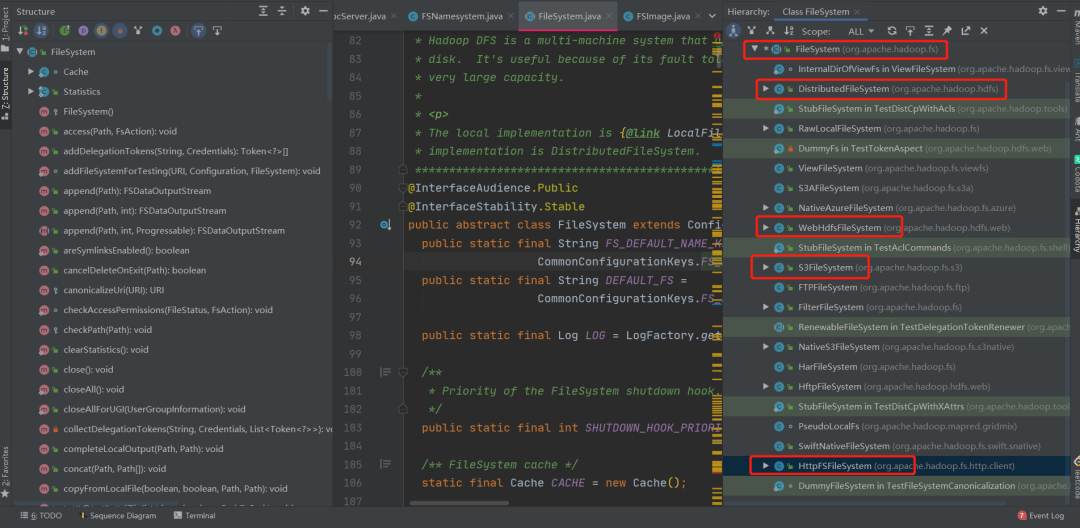The width and height of the screenshot is (1080, 528).
Task: Expand the Cache node in Structure
Action: [x=31, y=72]
